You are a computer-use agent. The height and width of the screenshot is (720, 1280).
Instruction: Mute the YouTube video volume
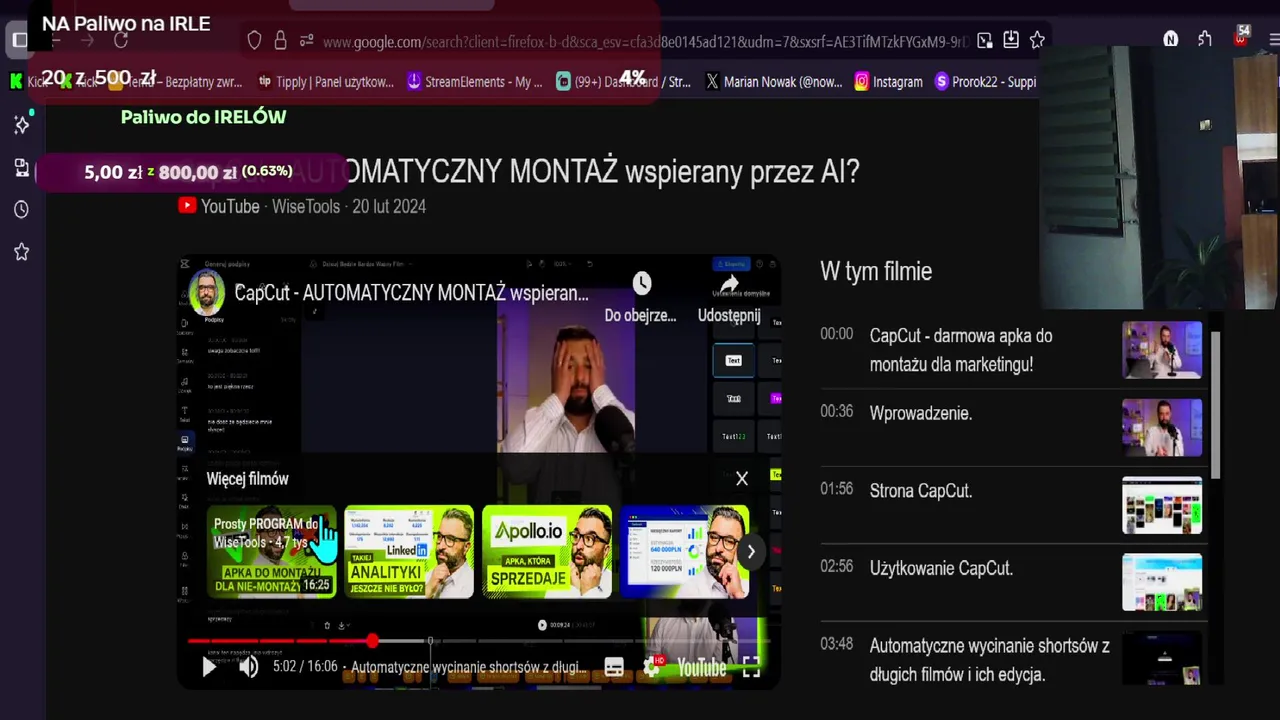click(248, 667)
